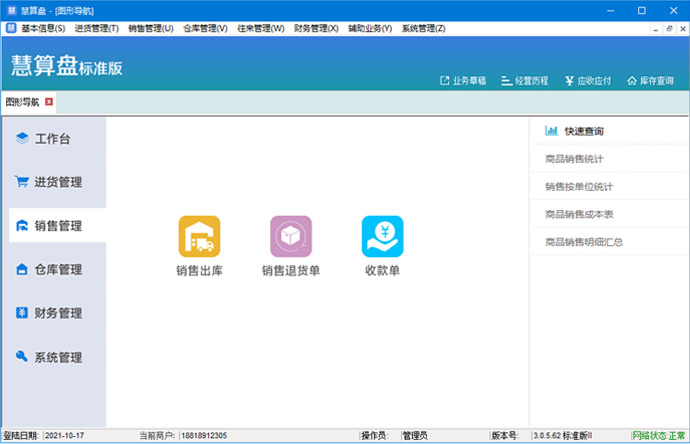The width and height of the screenshot is (690, 444).
Task: Maximize the main 慧算盘 window
Action: tap(642, 10)
